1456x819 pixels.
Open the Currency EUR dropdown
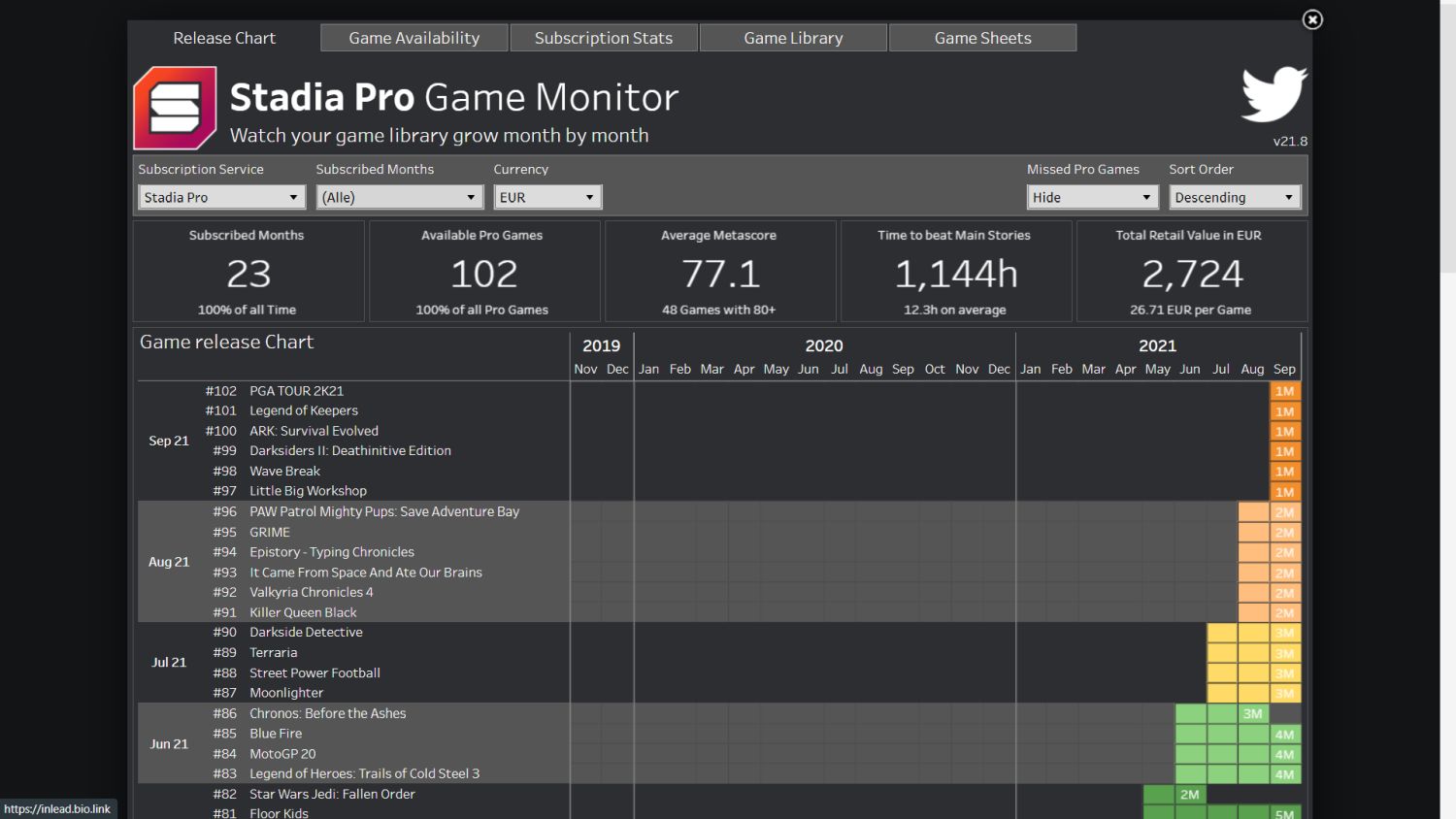point(547,197)
